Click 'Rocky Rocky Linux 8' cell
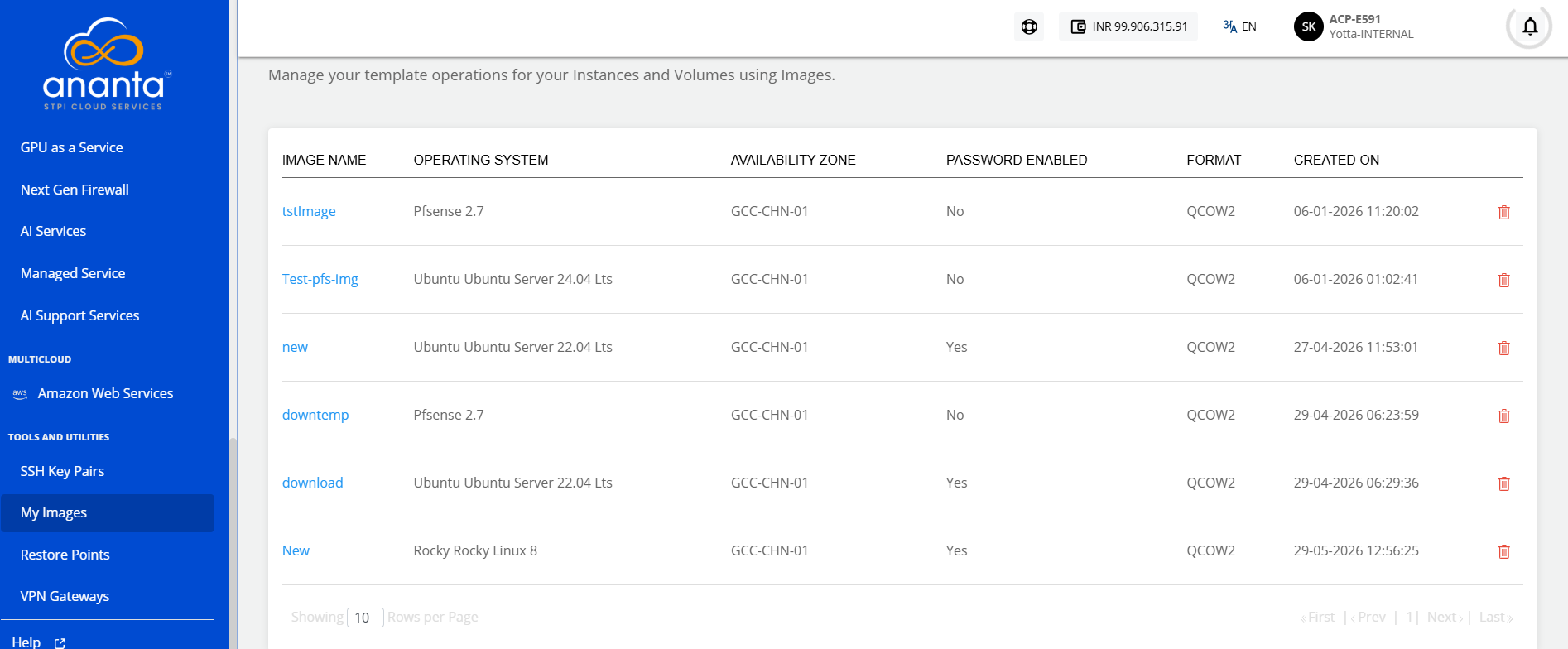The width and height of the screenshot is (1568, 649). [x=475, y=550]
